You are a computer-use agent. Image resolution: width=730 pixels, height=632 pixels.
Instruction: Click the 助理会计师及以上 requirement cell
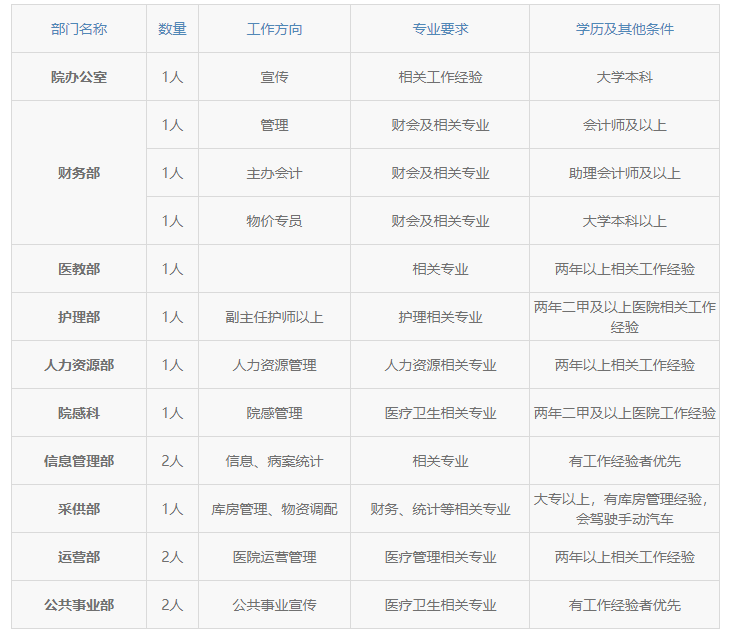624,173
